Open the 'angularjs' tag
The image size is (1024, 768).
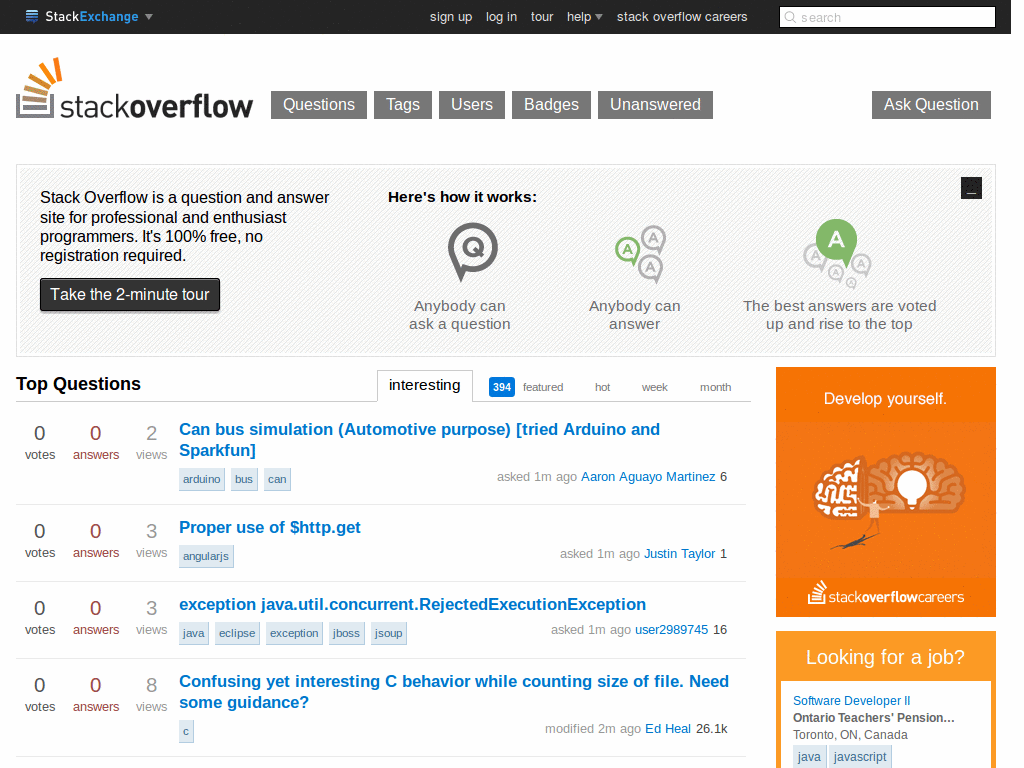[206, 556]
